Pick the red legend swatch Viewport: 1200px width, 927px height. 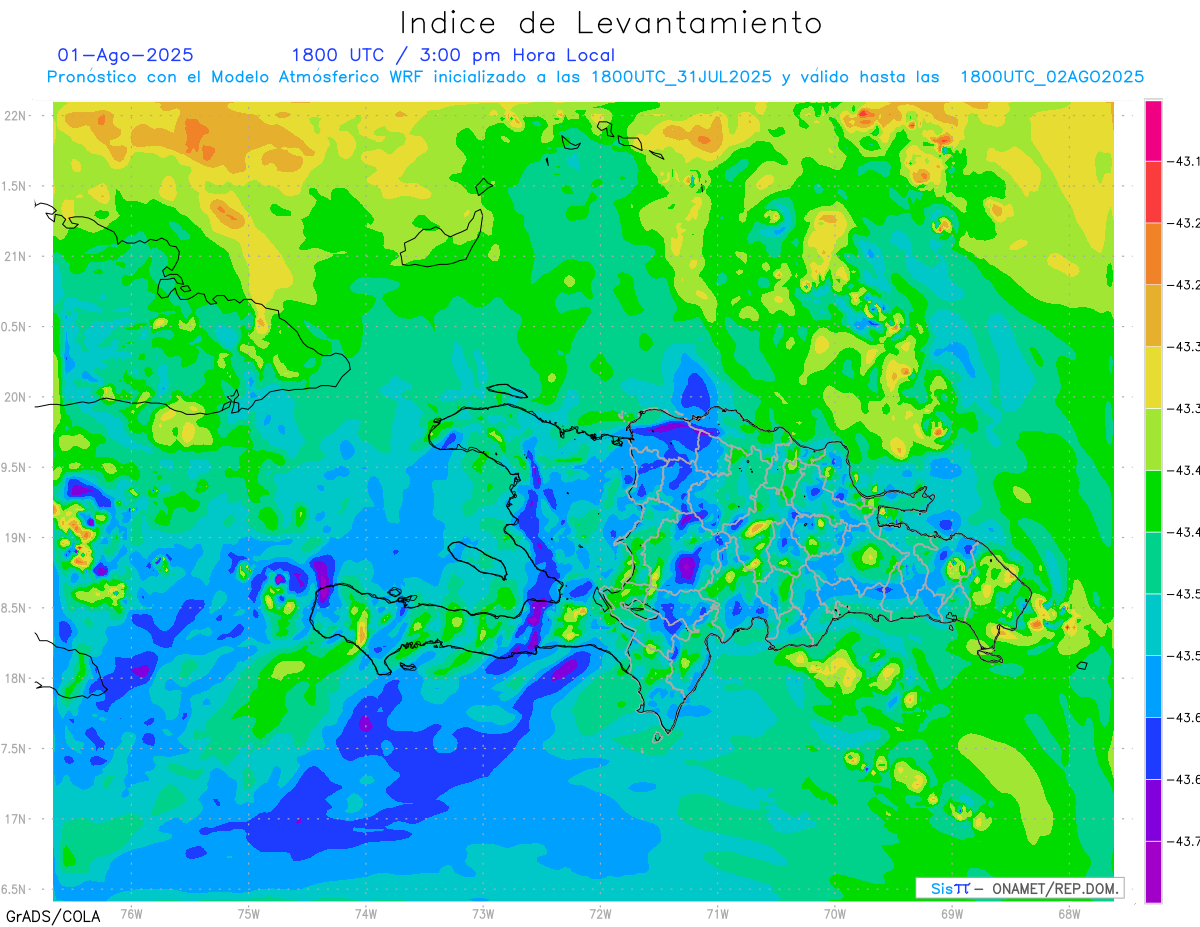(1153, 191)
